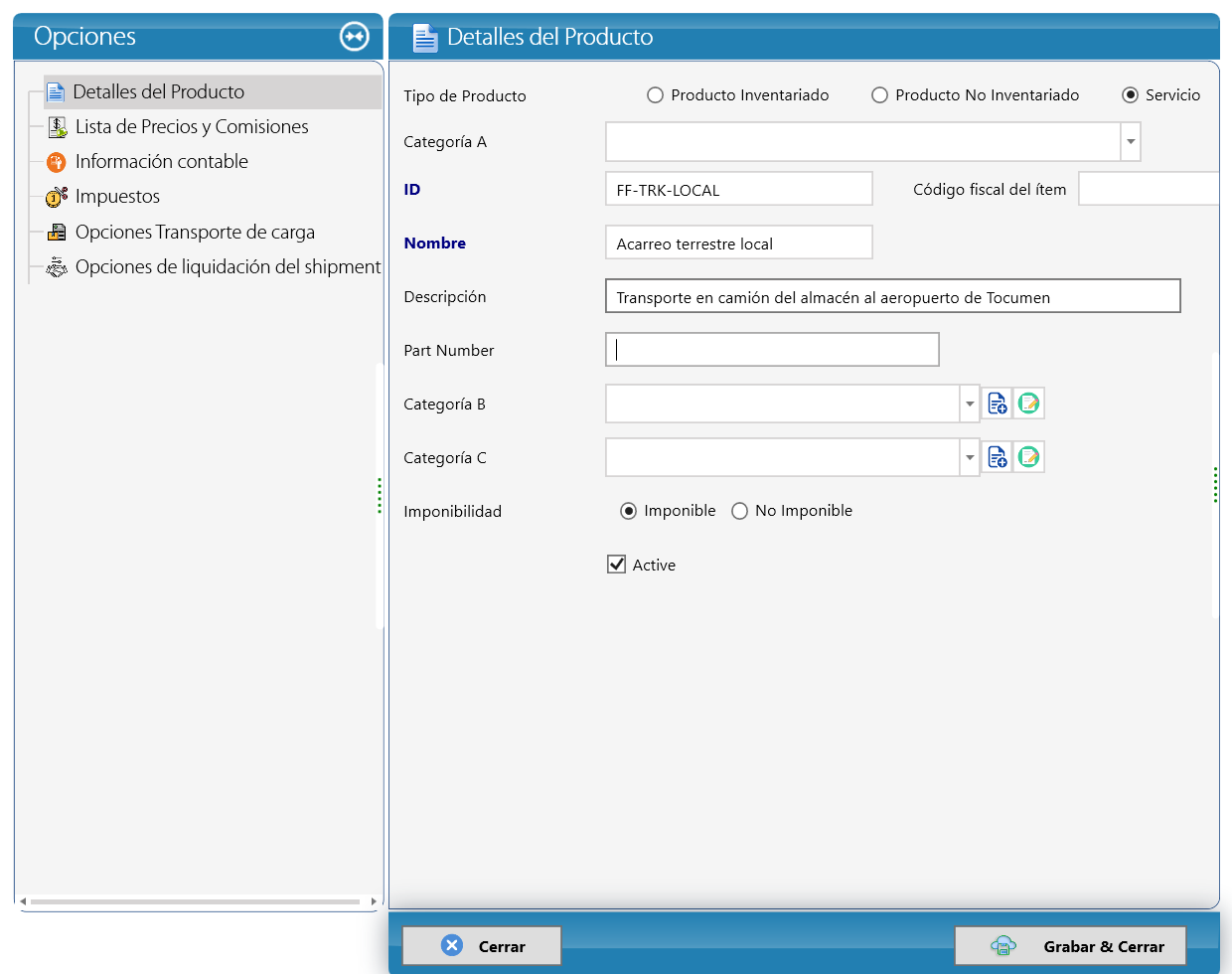
Task: Click the Lista de Precios y Comisiones icon
Action: tap(58, 127)
